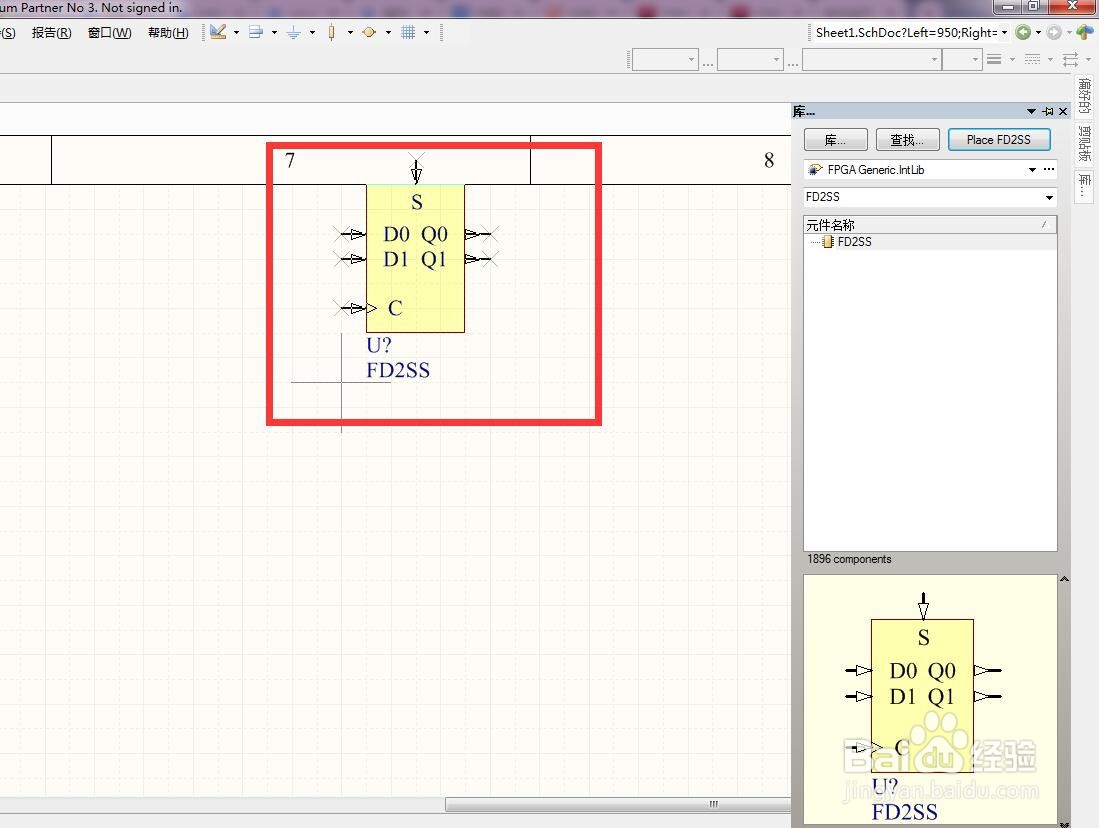Click the 库... libraries button
Viewport: 1099px width, 828px height.
(835, 140)
